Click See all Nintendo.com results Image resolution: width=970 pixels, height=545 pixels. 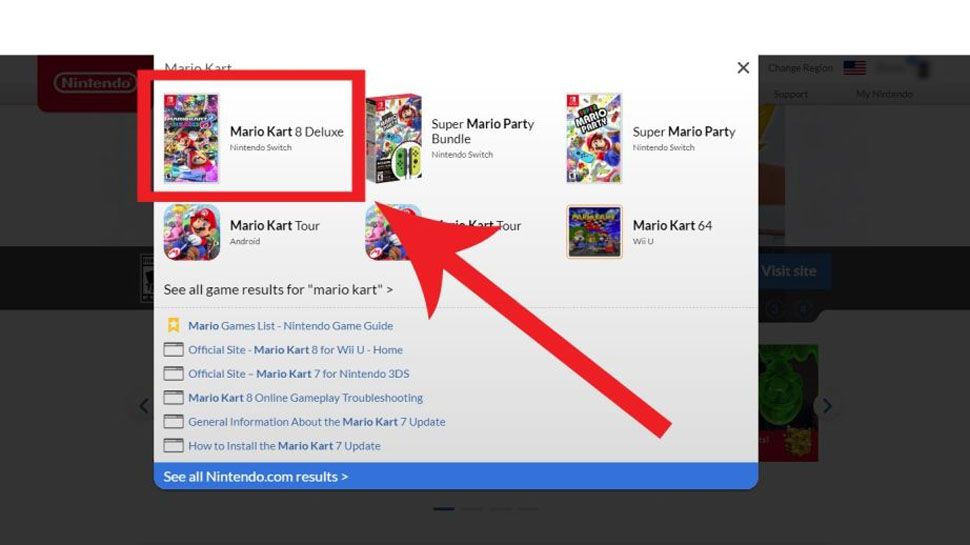pos(456,476)
